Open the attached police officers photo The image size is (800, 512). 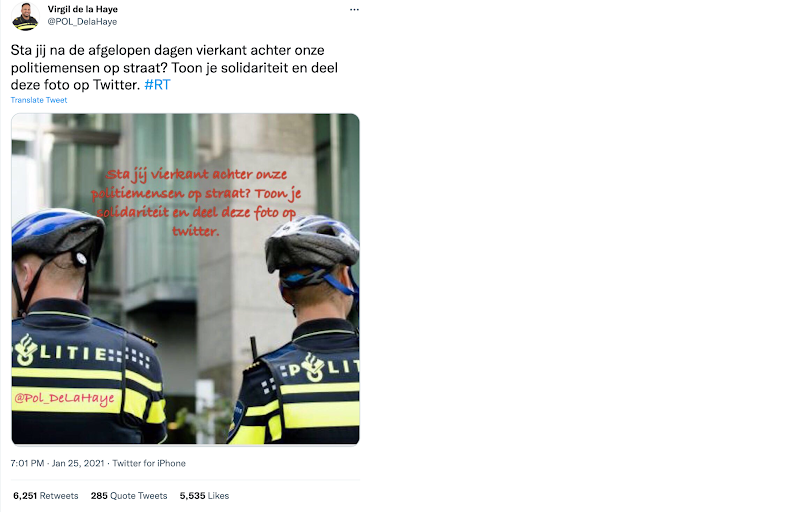point(185,279)
